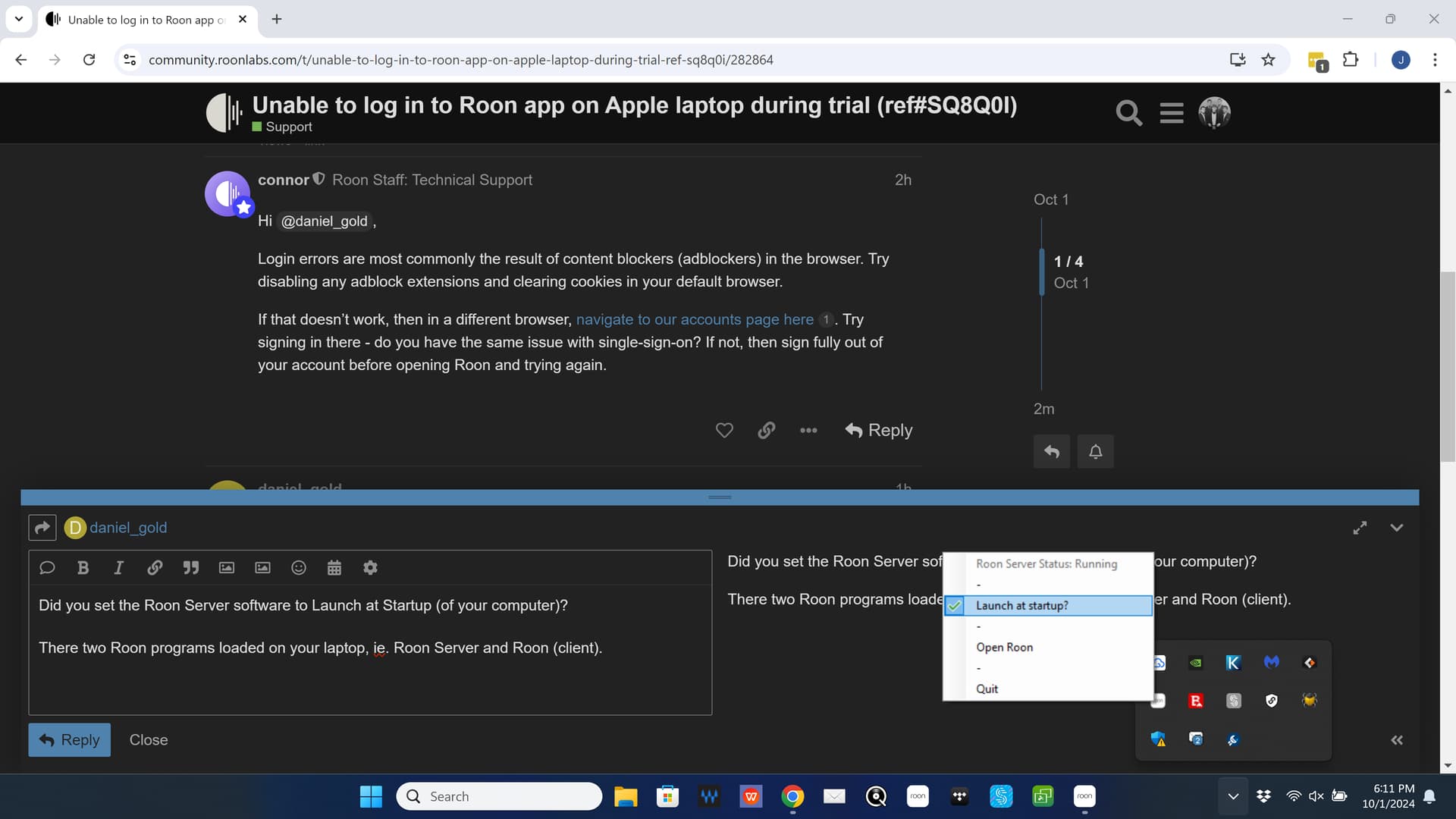Open Dropbox tray icon

[1263, 796]
